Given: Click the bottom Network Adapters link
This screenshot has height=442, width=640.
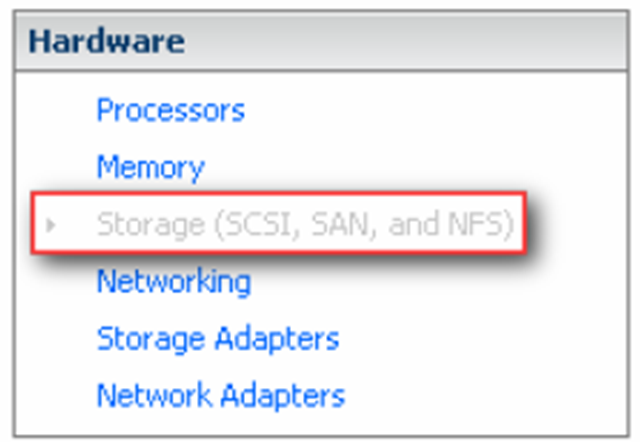Looking at the screenshot, I should pos(220,396).
